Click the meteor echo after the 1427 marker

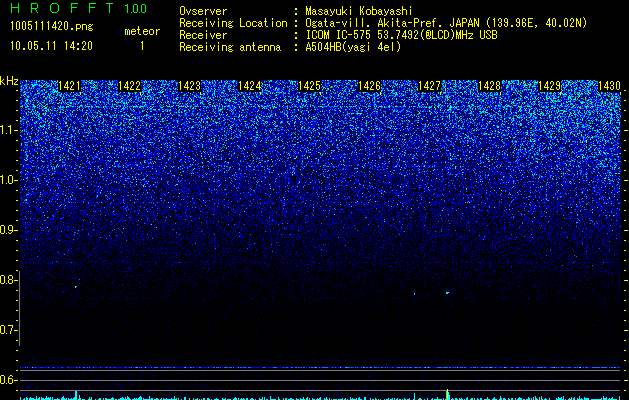[447, 293]
